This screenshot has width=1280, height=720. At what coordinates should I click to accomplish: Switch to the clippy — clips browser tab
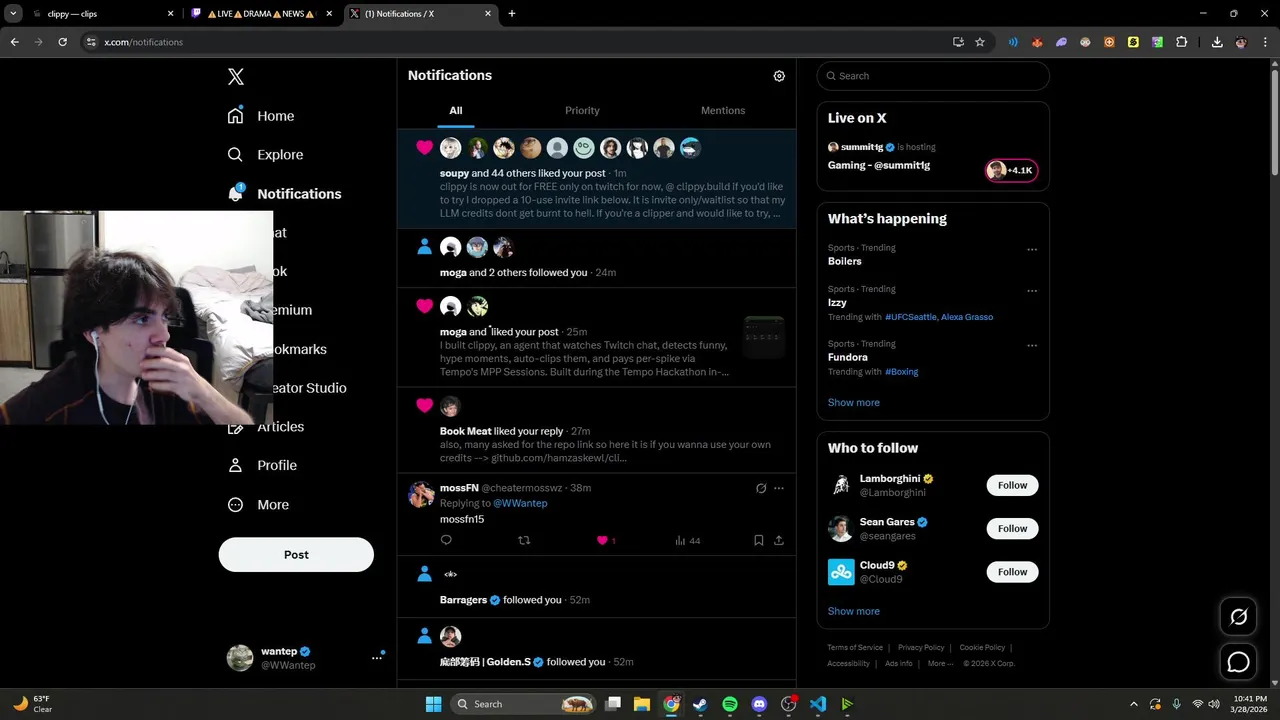[100, 14]
